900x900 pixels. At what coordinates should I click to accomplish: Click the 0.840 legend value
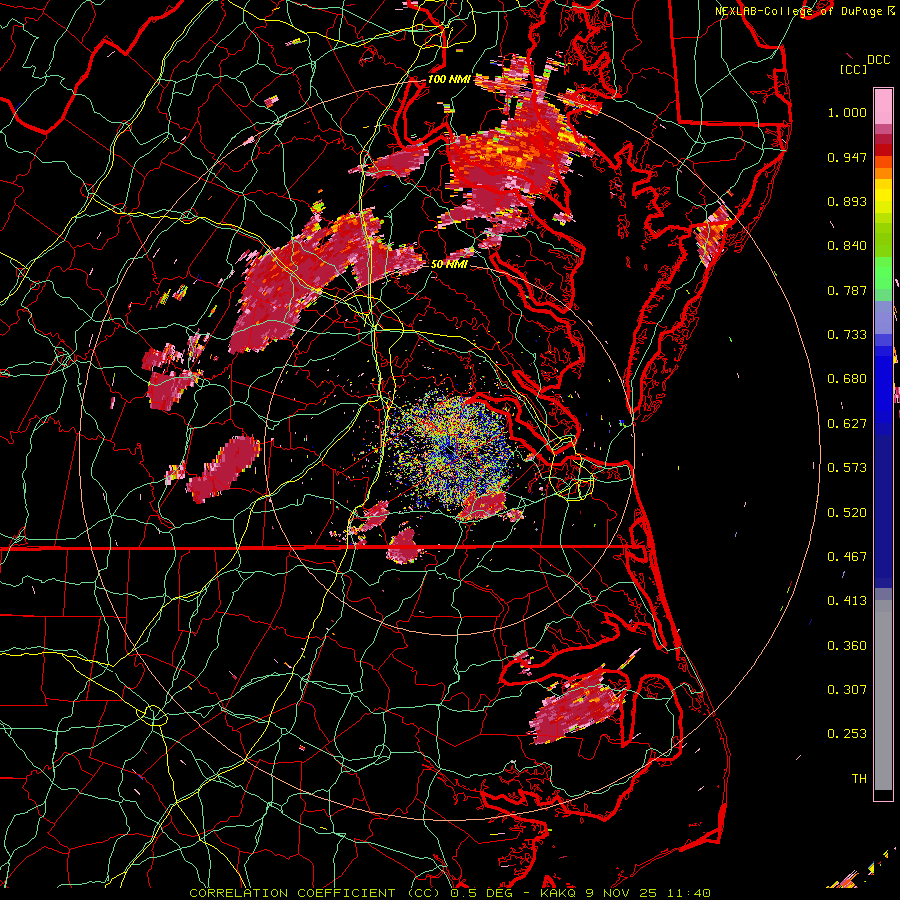point(847,246)
